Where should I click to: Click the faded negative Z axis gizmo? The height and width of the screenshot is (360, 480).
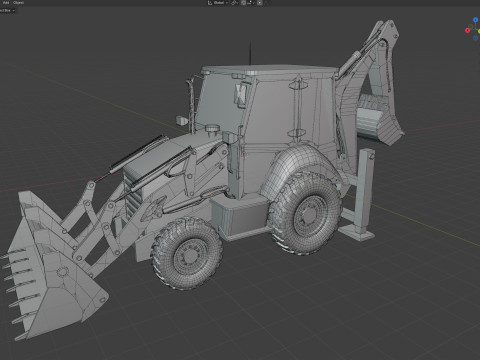coord(475,38)
